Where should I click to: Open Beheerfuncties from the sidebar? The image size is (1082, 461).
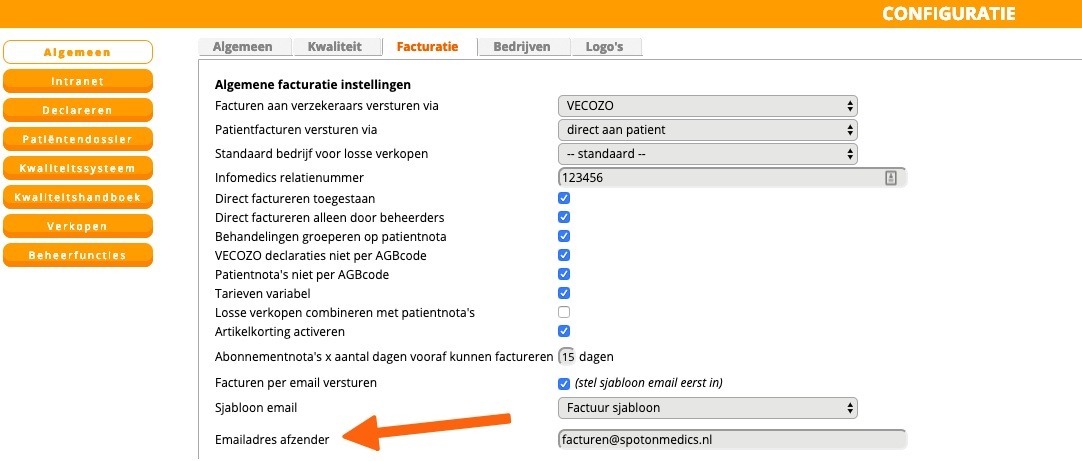coord(77,255)
